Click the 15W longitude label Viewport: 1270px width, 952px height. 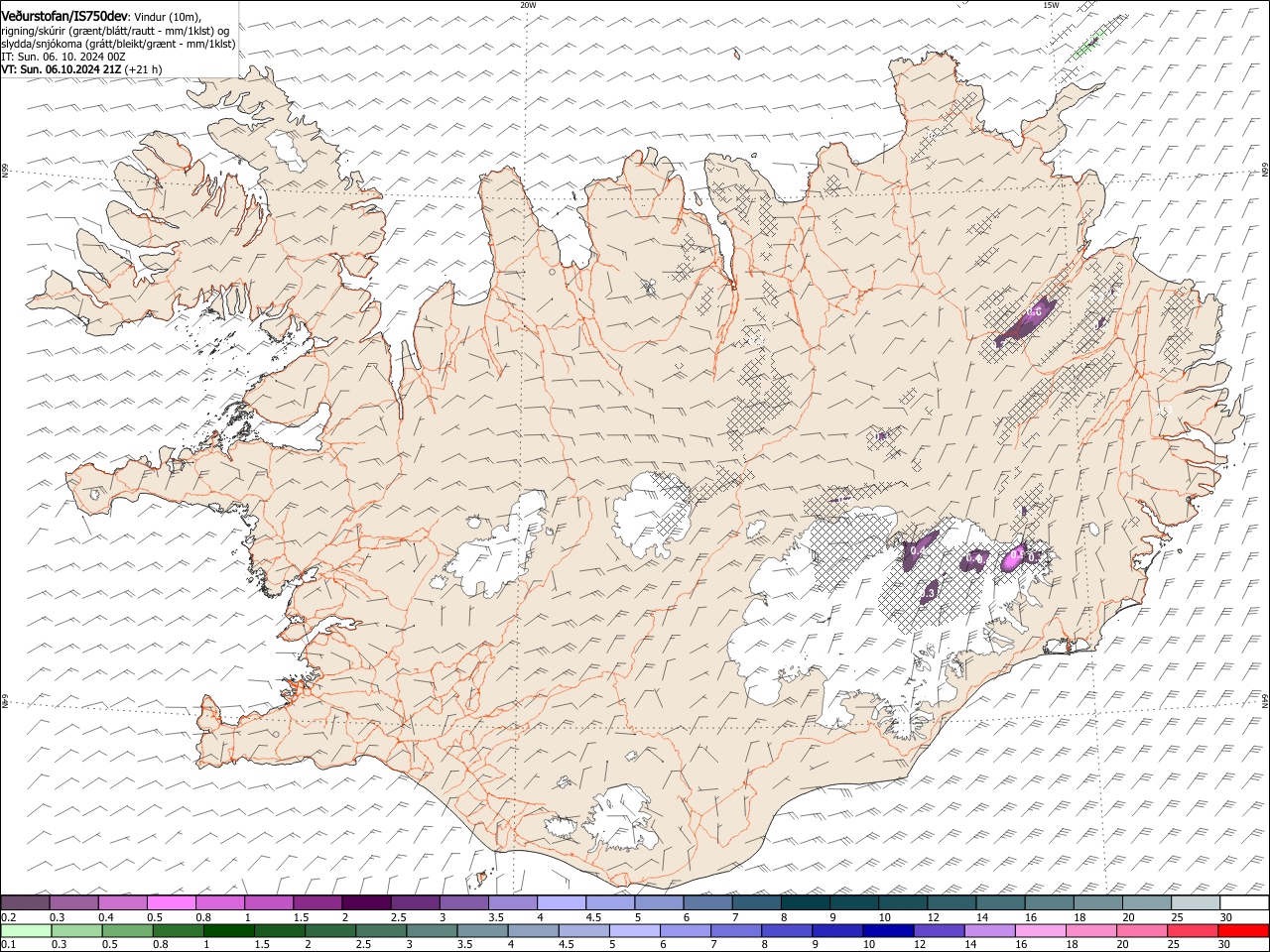pos(1051,5)
